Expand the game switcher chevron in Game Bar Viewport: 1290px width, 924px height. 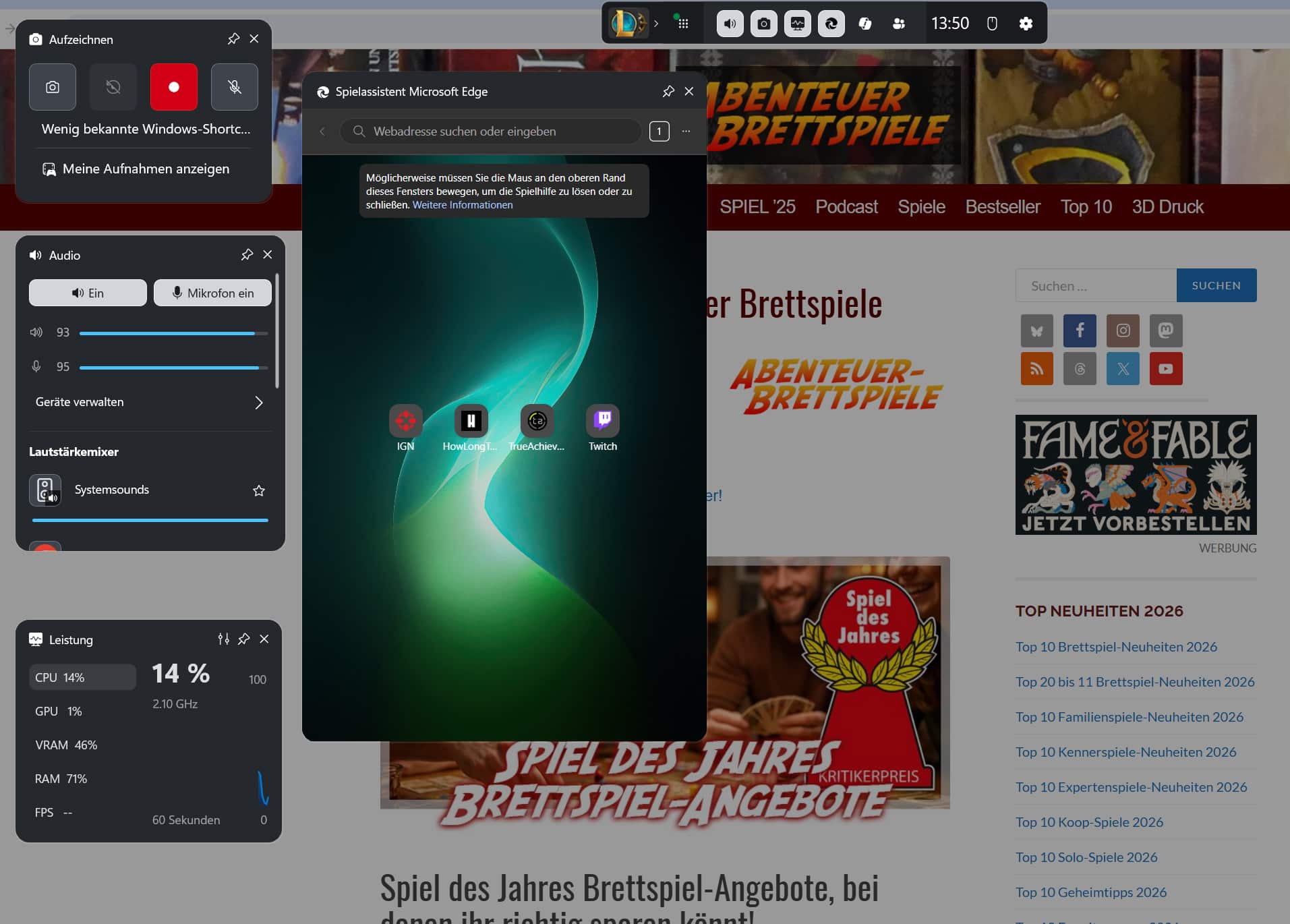(x=655, y=24)
